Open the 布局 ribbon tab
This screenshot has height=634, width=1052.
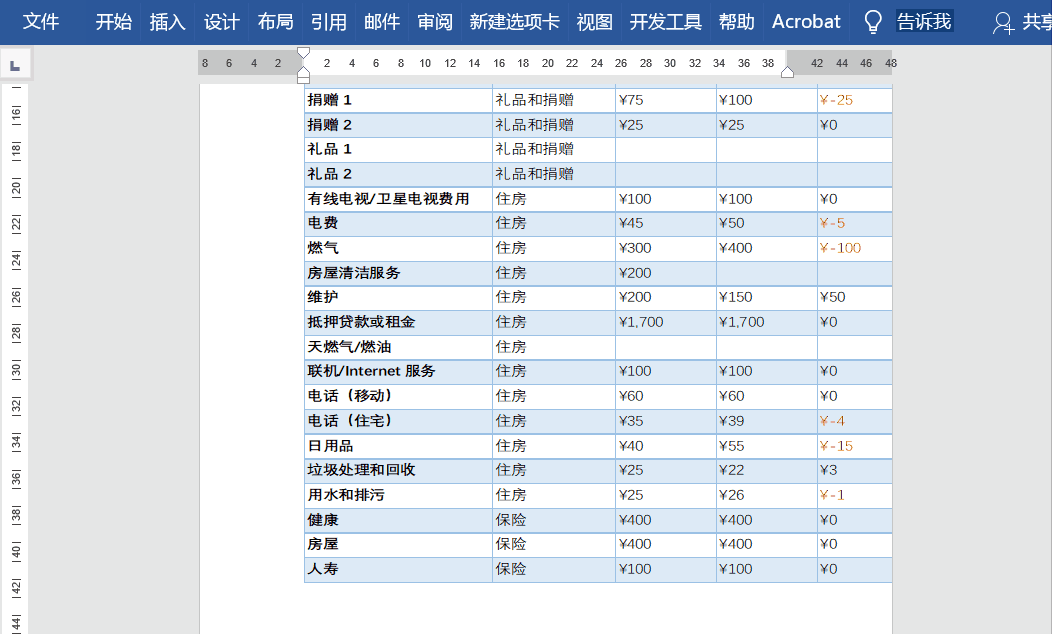pyautogui.click(x=275, y=22)
